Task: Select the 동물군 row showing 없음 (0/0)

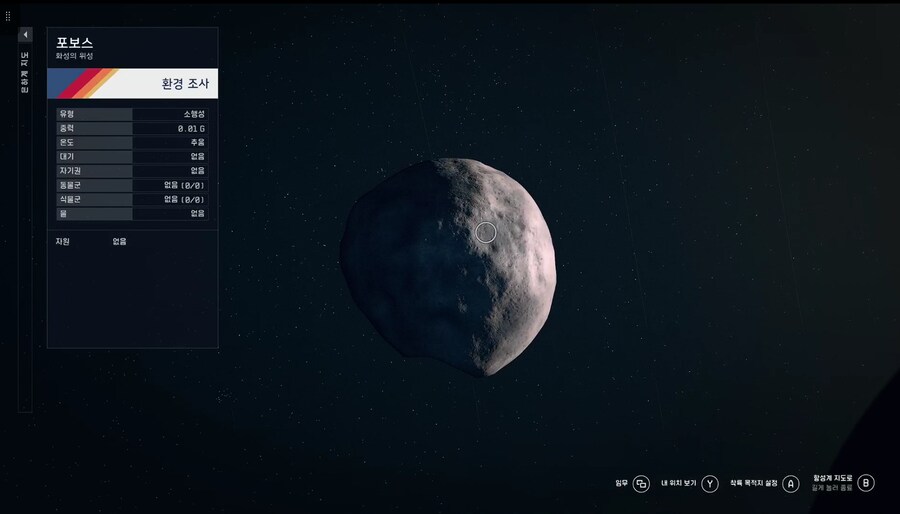Action: click(x=132, y=185)
